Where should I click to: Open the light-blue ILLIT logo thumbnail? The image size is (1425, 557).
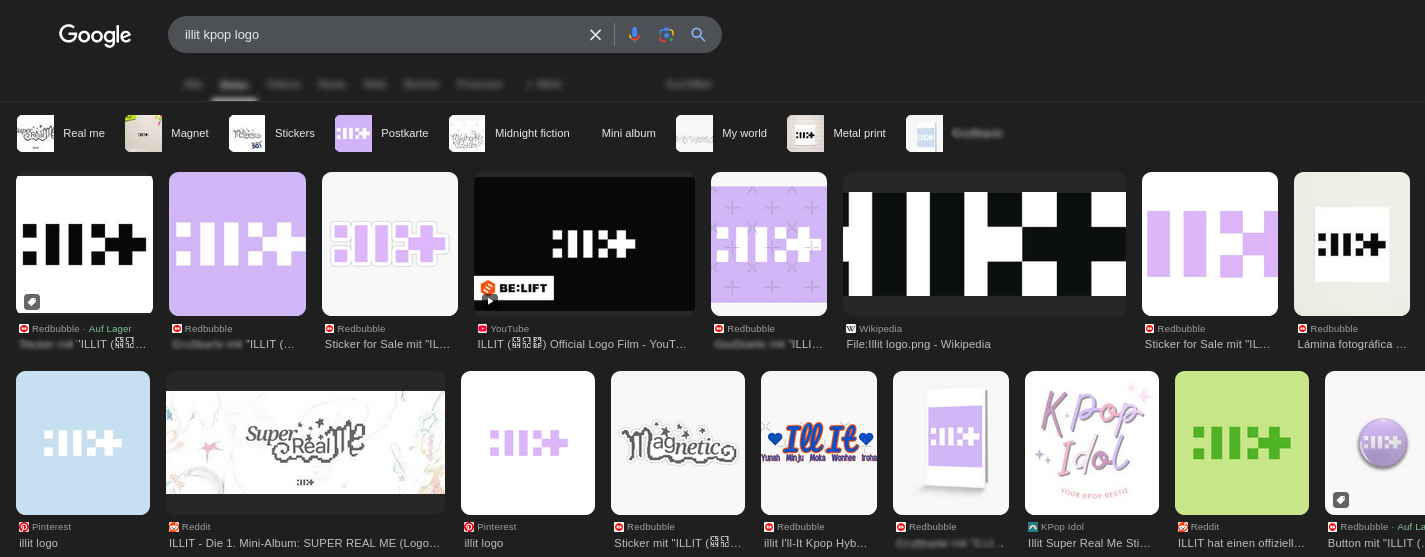(83, 443)
